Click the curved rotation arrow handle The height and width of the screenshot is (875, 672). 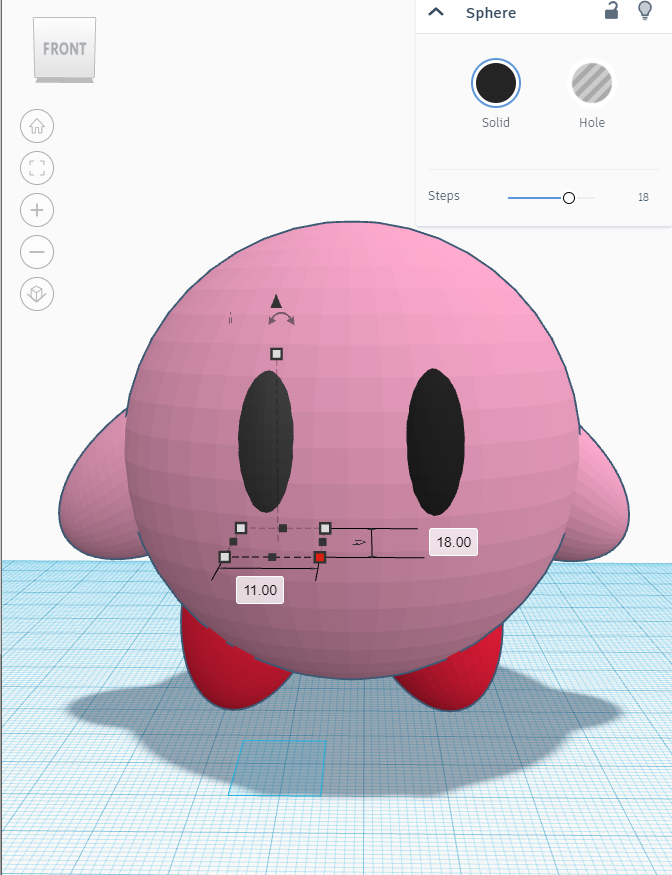(x=281, y=319)
